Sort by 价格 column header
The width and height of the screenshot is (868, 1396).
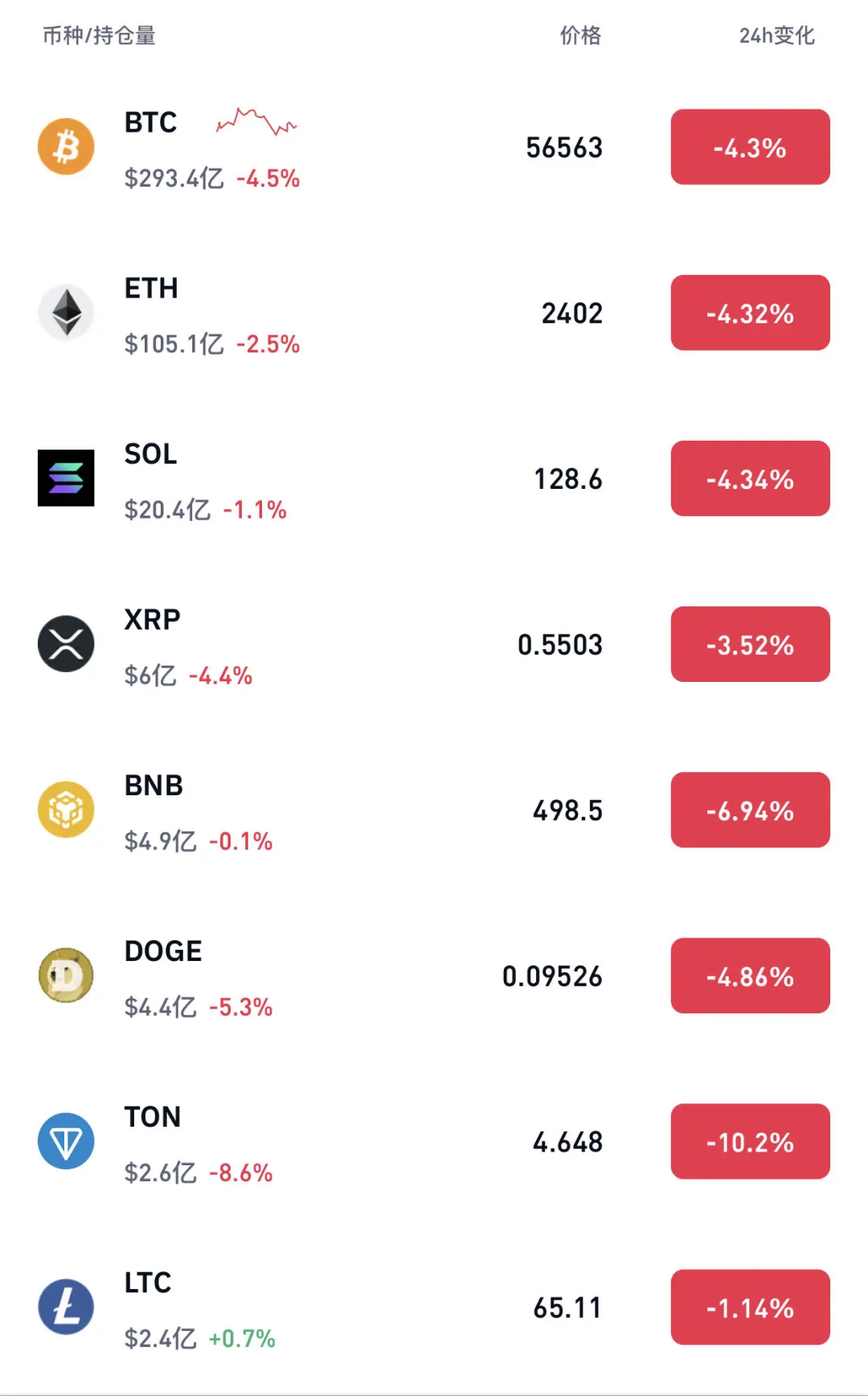point(580,35)
